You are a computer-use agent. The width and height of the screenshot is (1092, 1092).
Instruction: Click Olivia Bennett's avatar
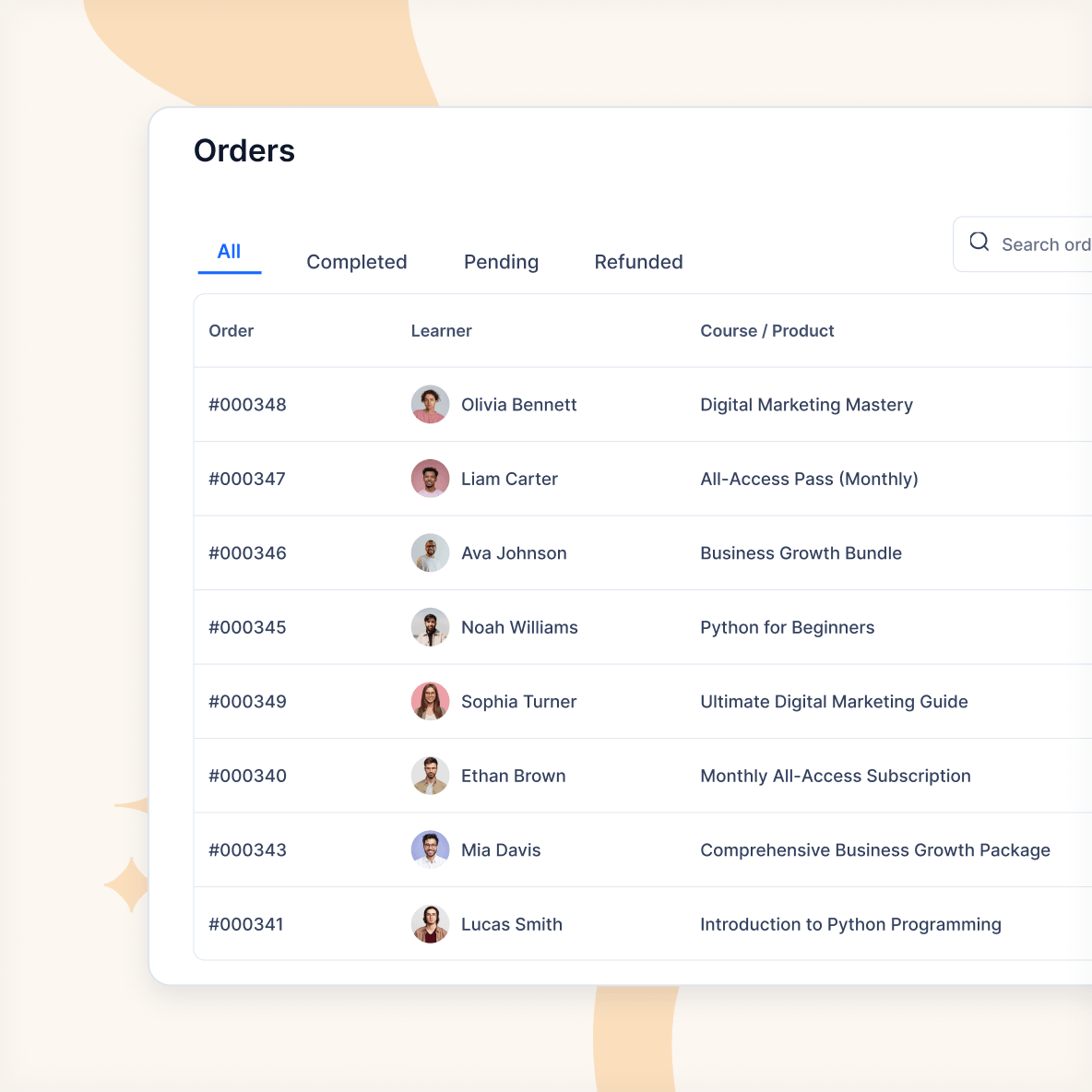pos(431,405)
